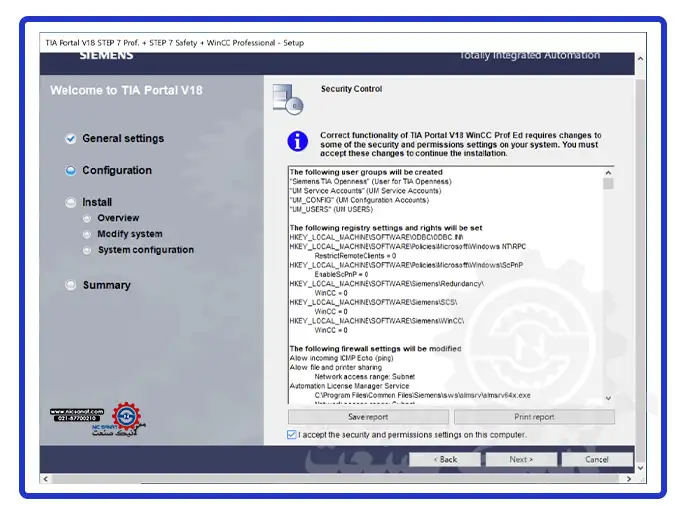Click the EnableScPnP = 0 line
The height and width of the screenshot is (516, 686).
pos(341,274)
